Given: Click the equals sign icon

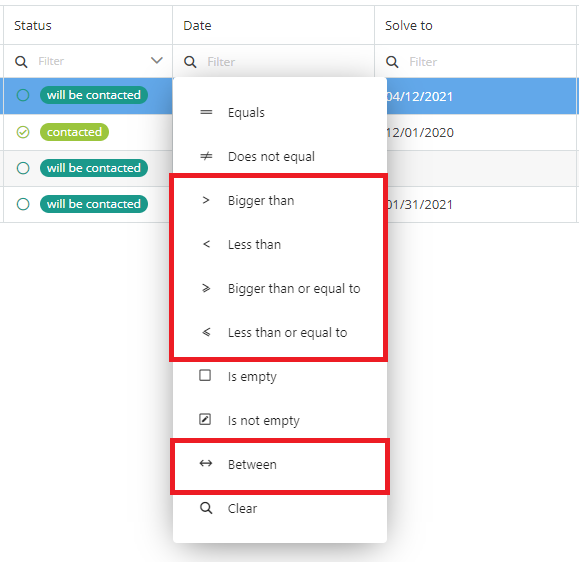Looking at the screenshot, I should tap(206, 112).
